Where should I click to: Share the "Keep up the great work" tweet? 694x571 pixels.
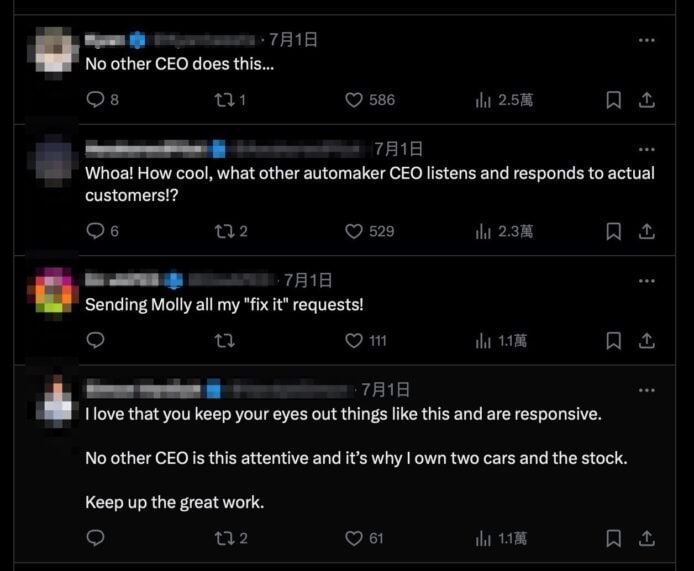[x=646, y=538]
